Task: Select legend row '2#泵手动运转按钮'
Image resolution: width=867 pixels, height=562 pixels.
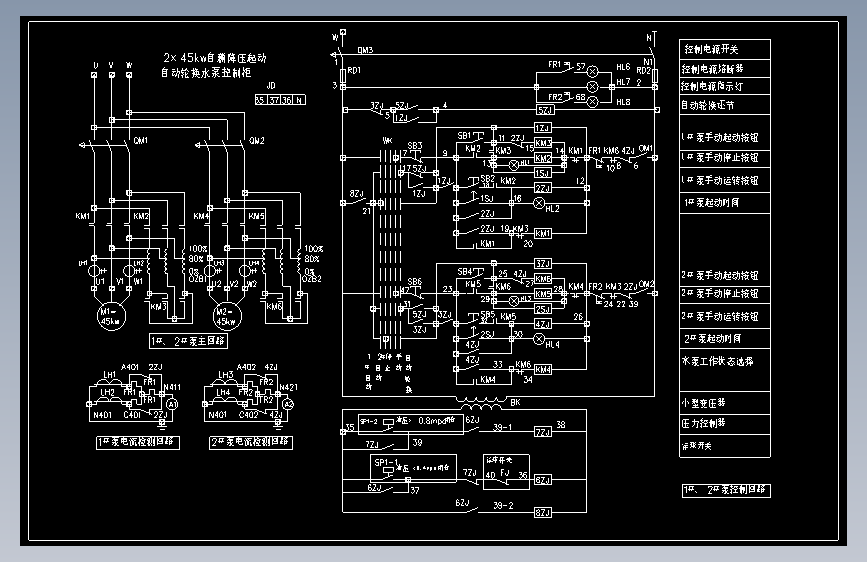Action: 725,316
